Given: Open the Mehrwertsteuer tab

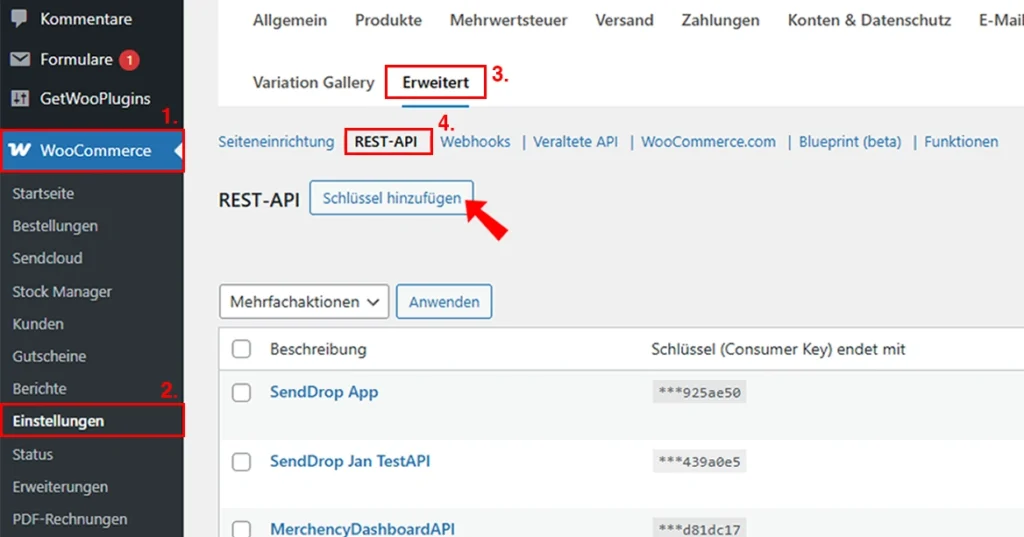Looking at the screenshot, I should (508, 20).
